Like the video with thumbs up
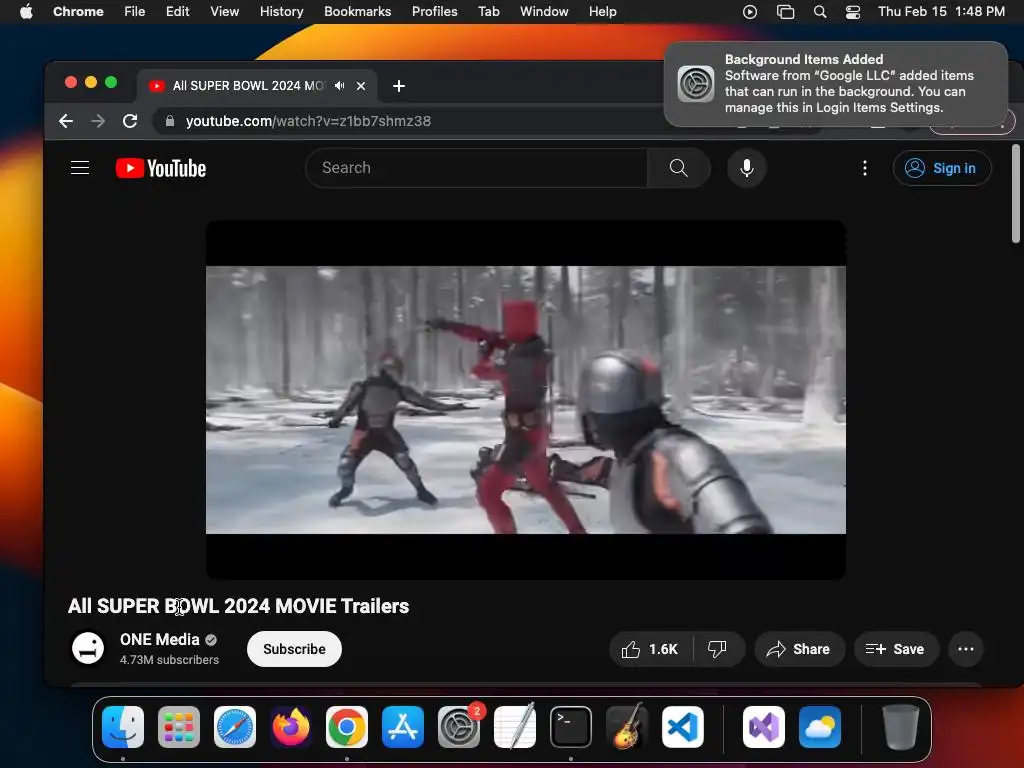The width and height of the screenshot is (1024, 768). click(x=650, y=649)
